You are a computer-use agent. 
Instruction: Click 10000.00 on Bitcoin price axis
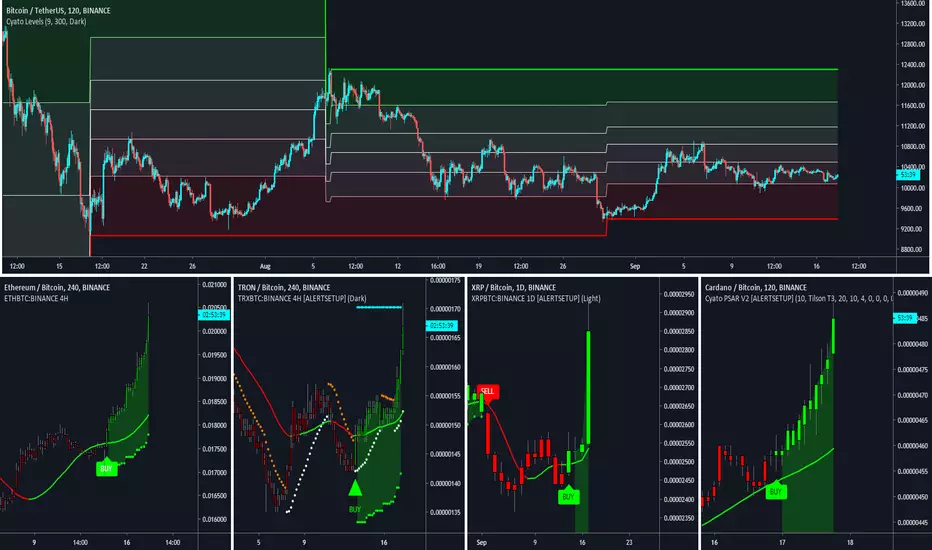coord(912,188)
